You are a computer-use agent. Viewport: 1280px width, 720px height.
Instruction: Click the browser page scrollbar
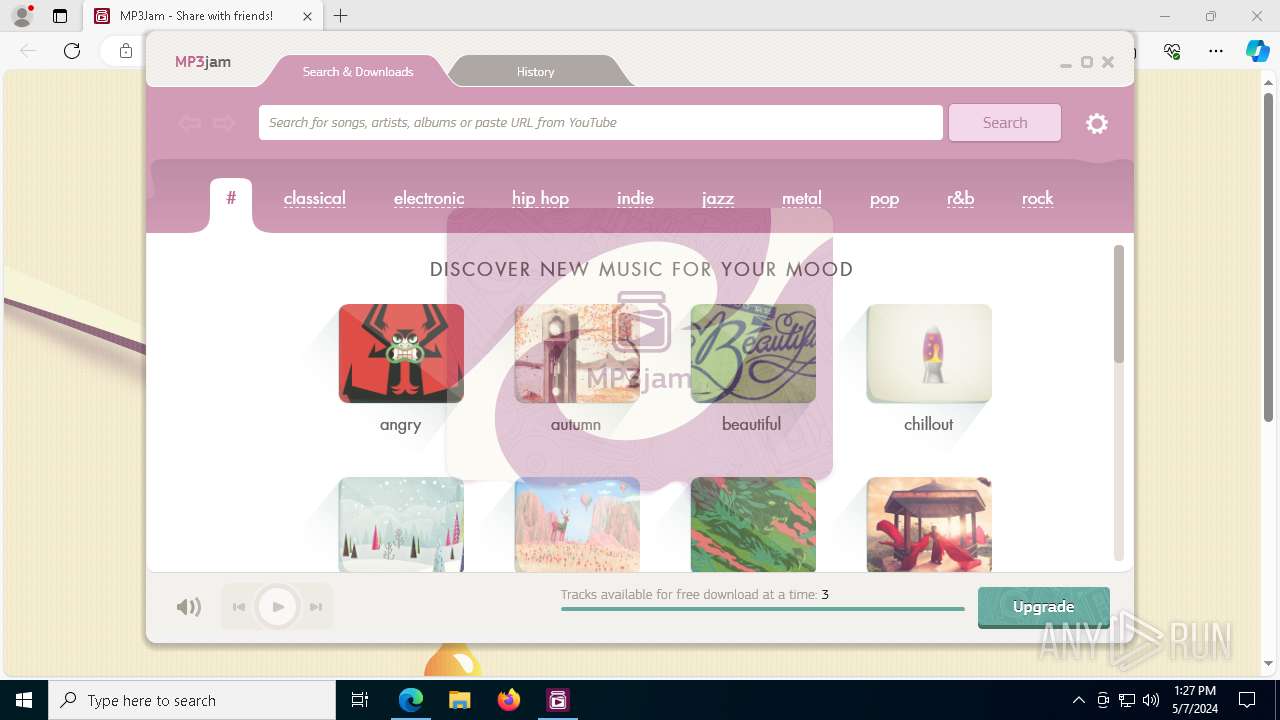tap(1268, 258)
